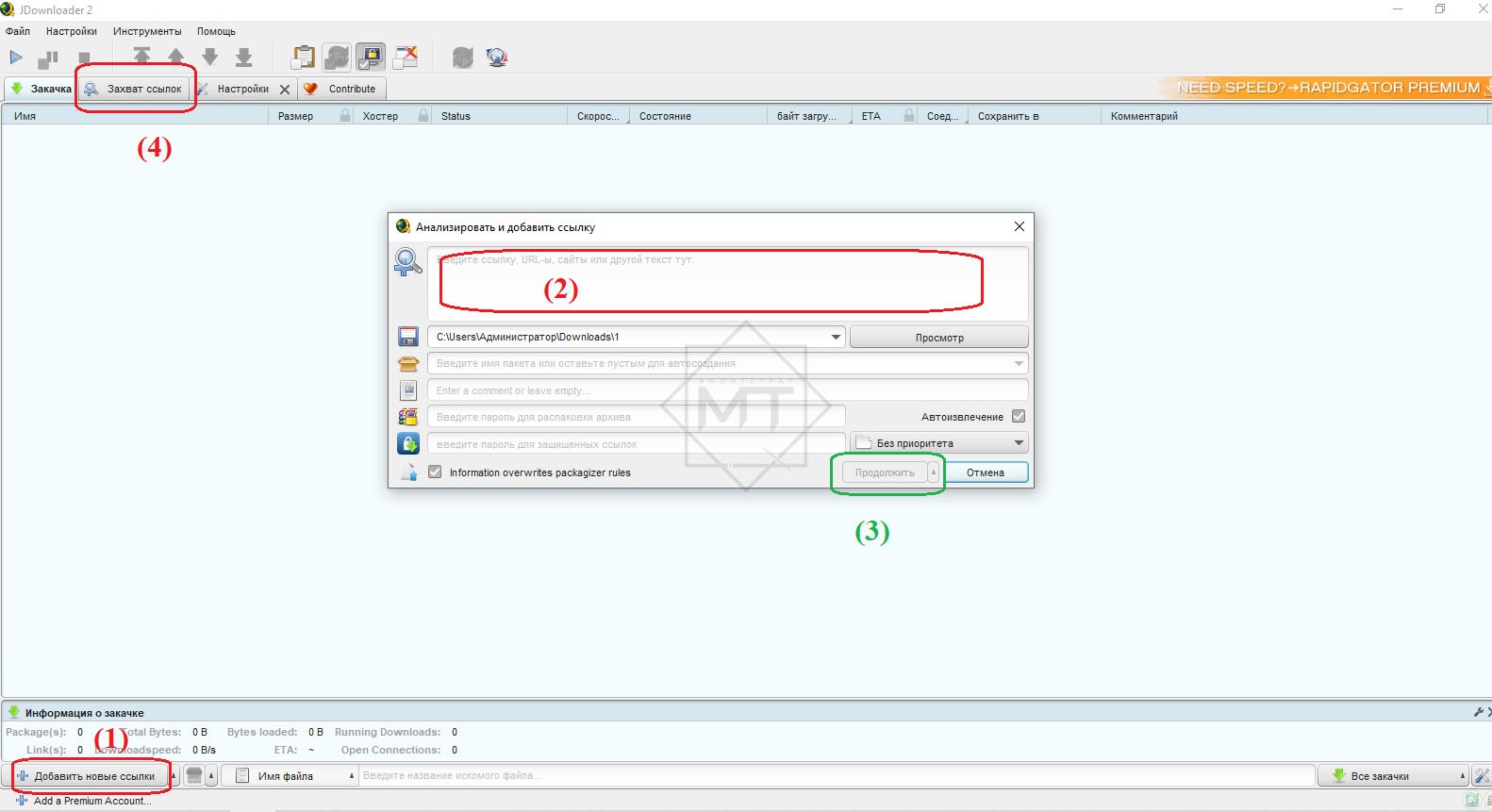Toggle premium usage lock-screen icon
Image resolution: width=1492 pixels, height=812 pixels.
click(x=371, y=58)
